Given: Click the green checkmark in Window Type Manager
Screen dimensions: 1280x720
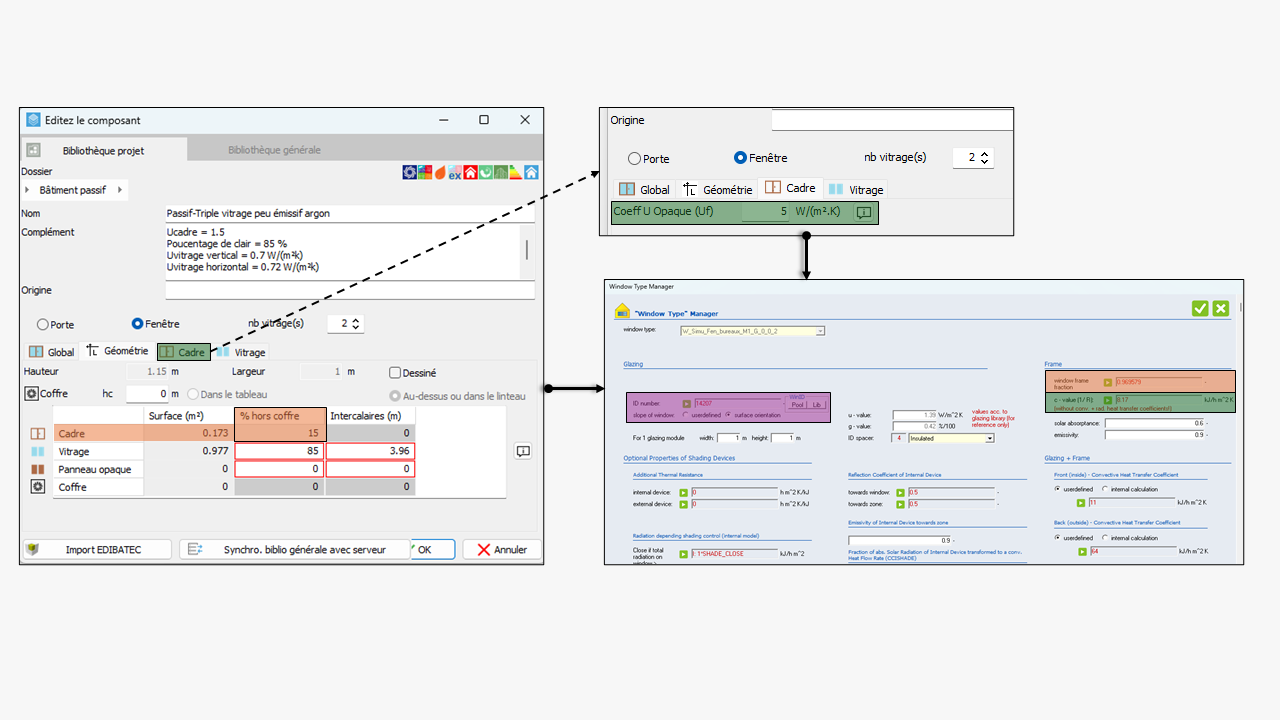Looking at the screenshot, I should (x=1200, y=309).
